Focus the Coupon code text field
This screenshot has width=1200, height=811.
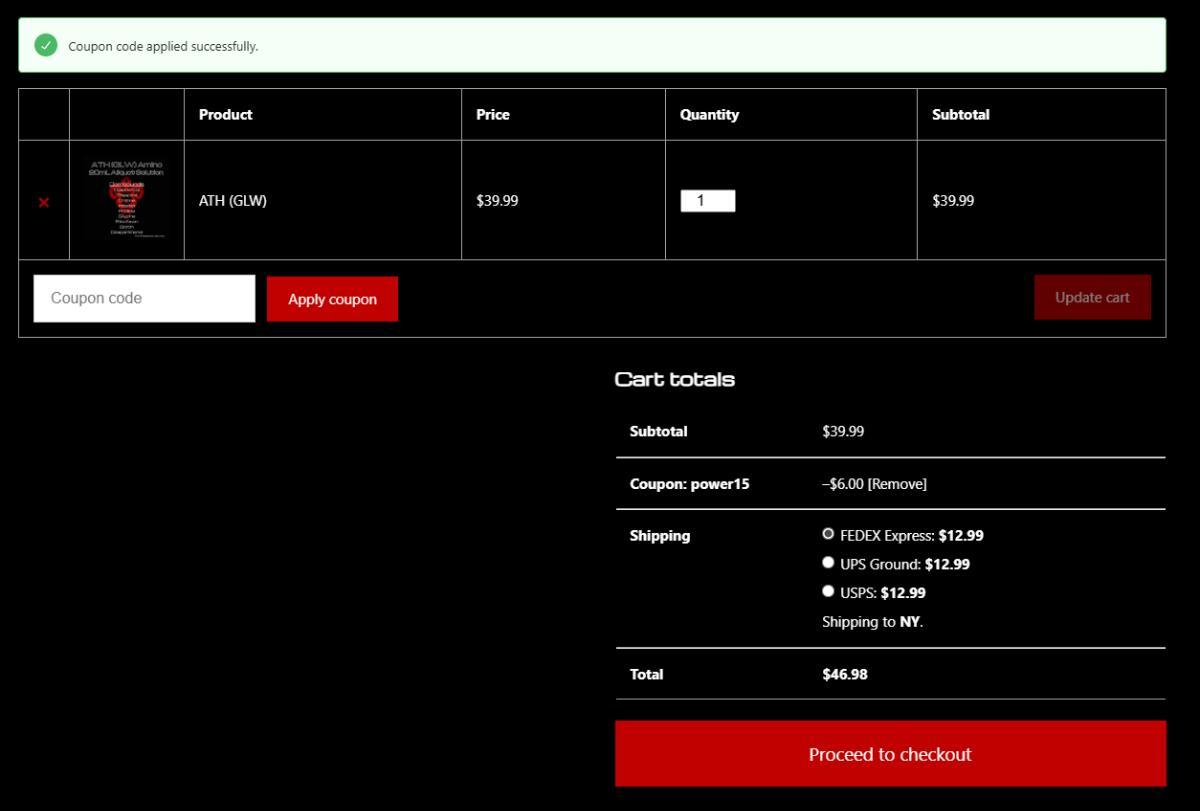click(144, 298)
